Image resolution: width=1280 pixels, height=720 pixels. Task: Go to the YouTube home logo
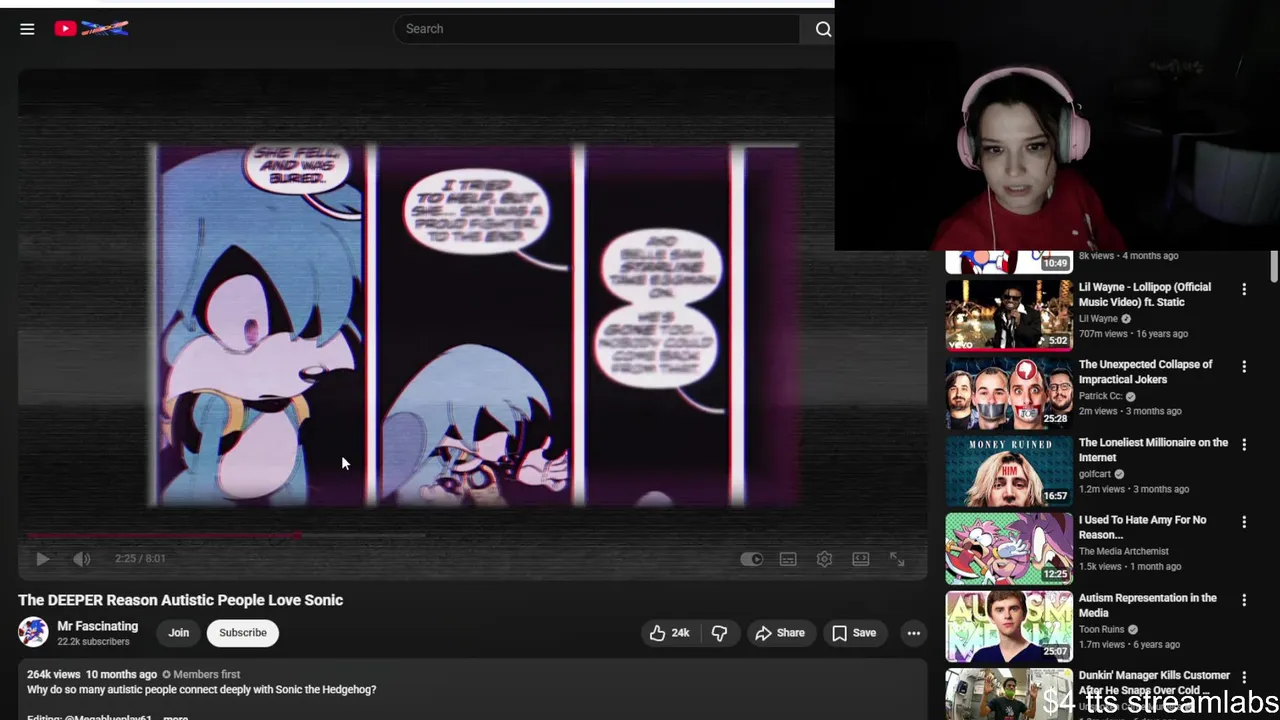(x=91, y=29)
